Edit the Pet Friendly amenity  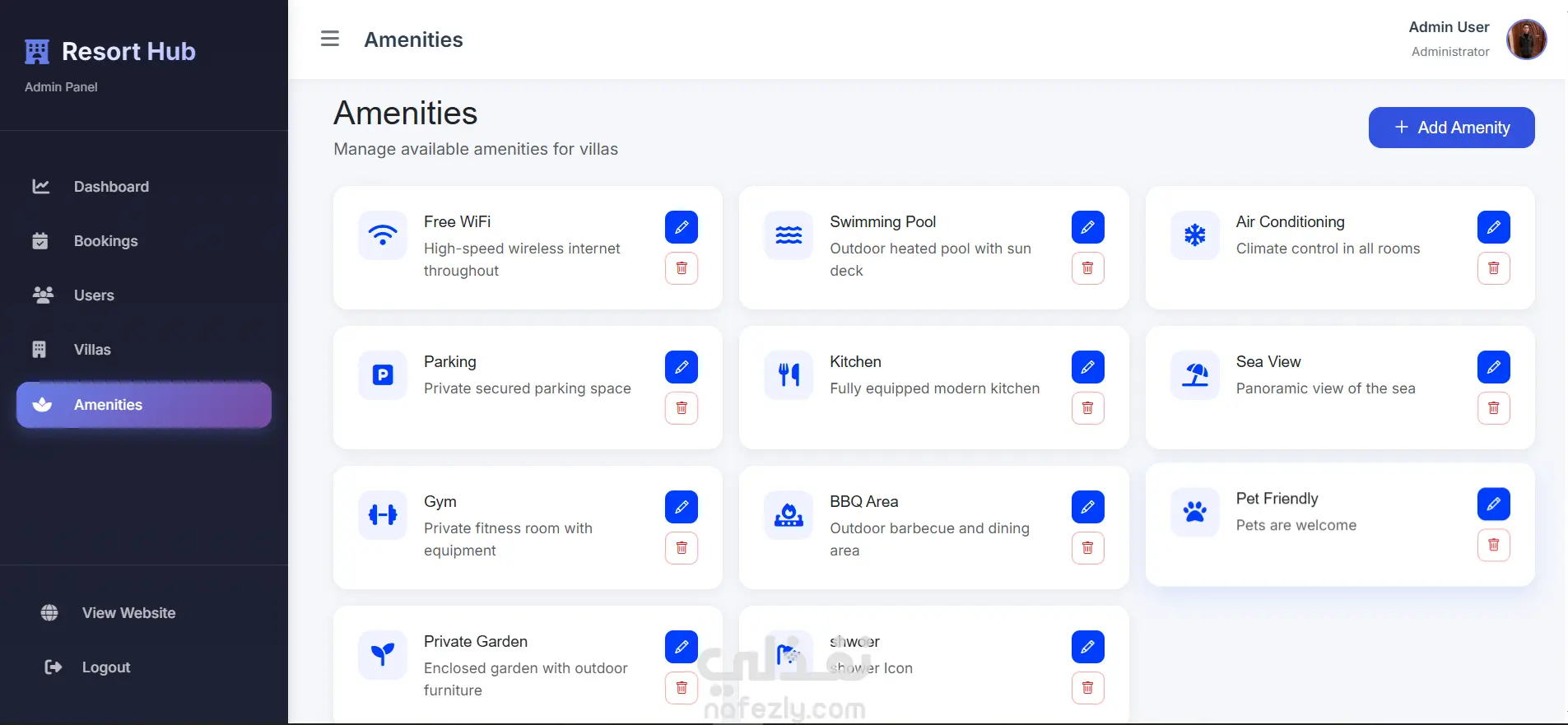1493,504
